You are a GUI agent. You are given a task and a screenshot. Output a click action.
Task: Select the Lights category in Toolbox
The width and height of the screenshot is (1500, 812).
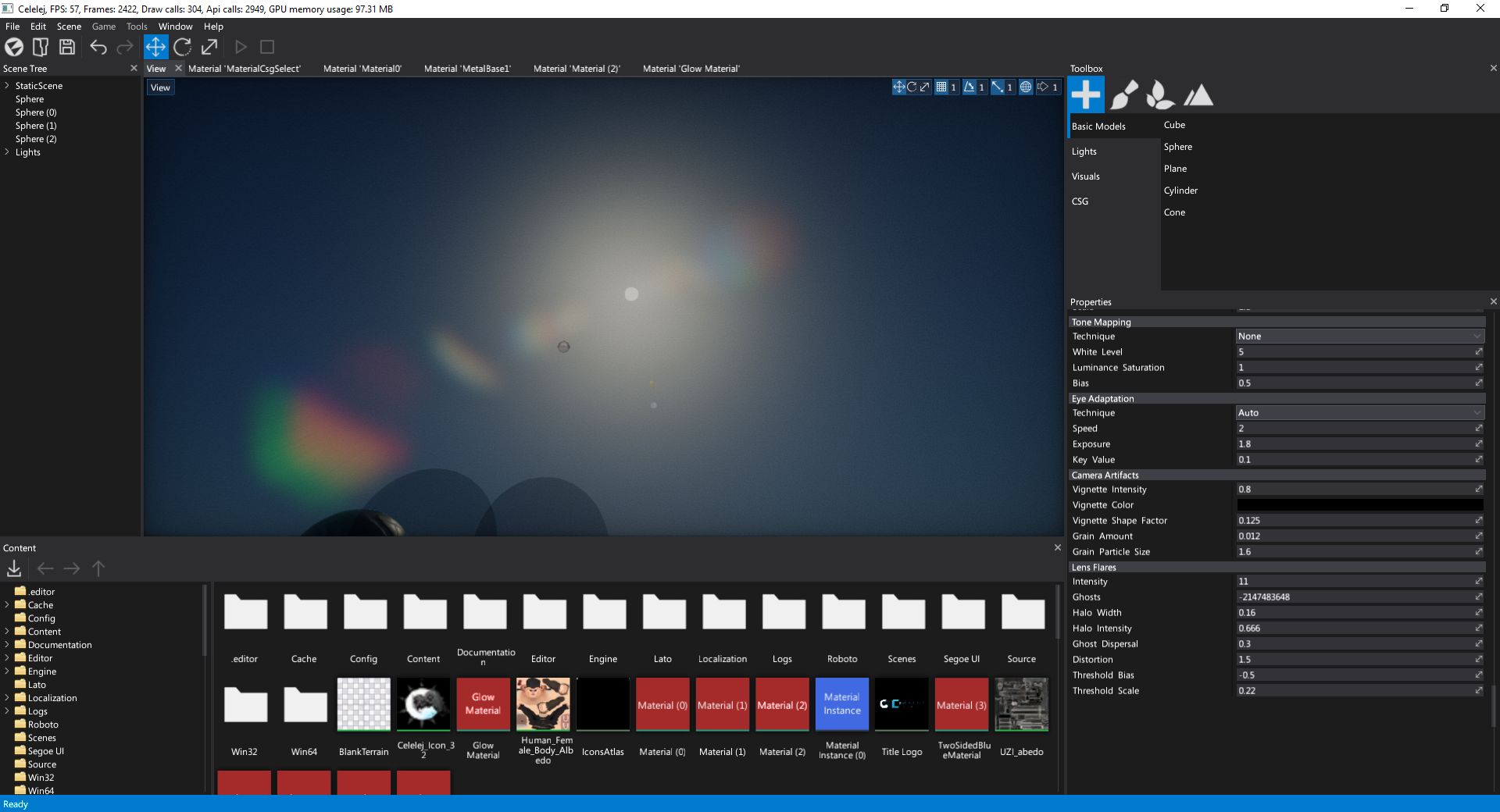[x=1084, y=151]
